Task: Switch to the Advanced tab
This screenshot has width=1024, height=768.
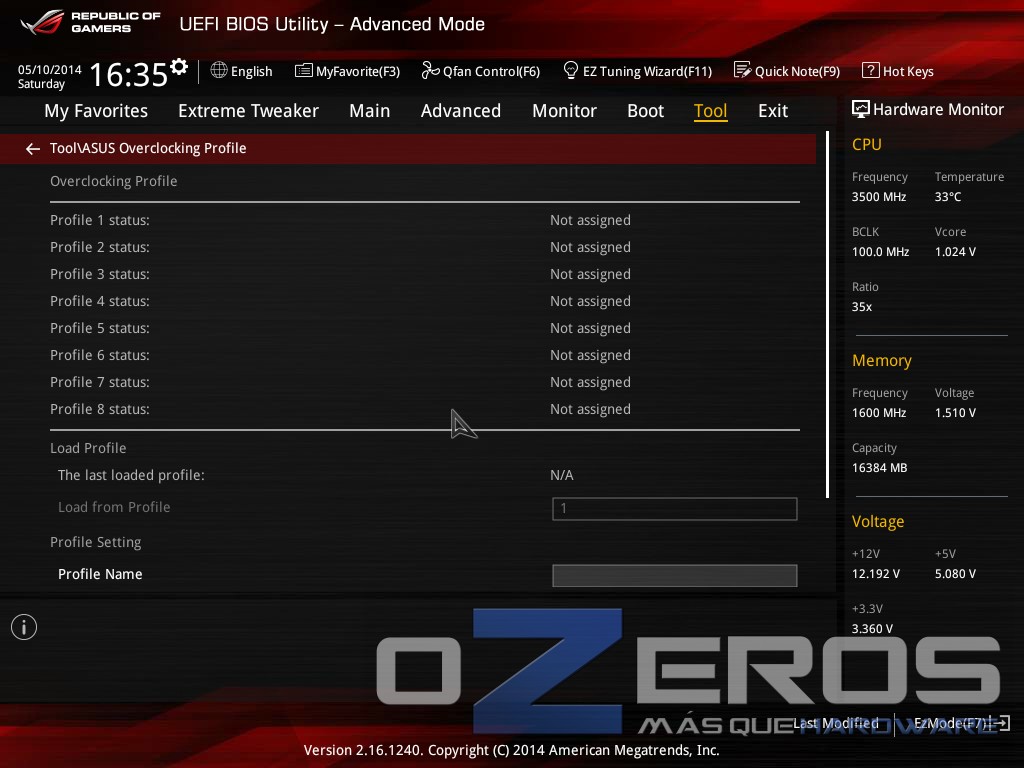Action: 461,111
